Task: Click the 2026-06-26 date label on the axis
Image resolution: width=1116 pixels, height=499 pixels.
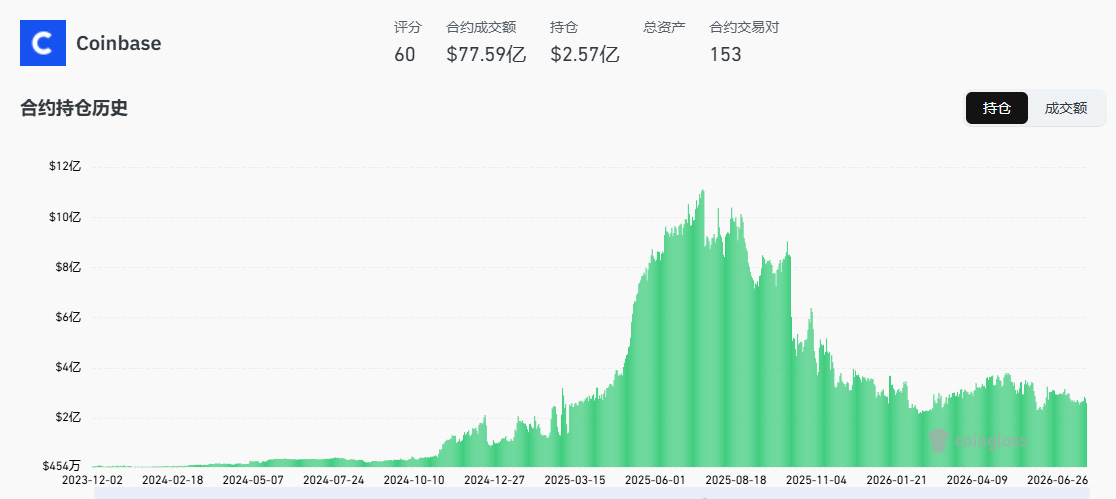Action: pyautogui.click(x=1057, y=480)
